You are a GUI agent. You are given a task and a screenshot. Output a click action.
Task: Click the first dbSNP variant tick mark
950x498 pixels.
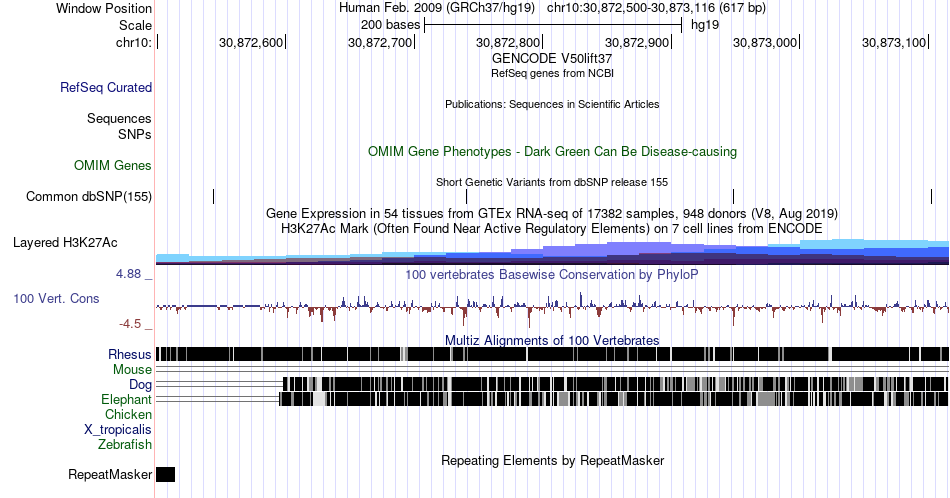(x=214, y=196)
